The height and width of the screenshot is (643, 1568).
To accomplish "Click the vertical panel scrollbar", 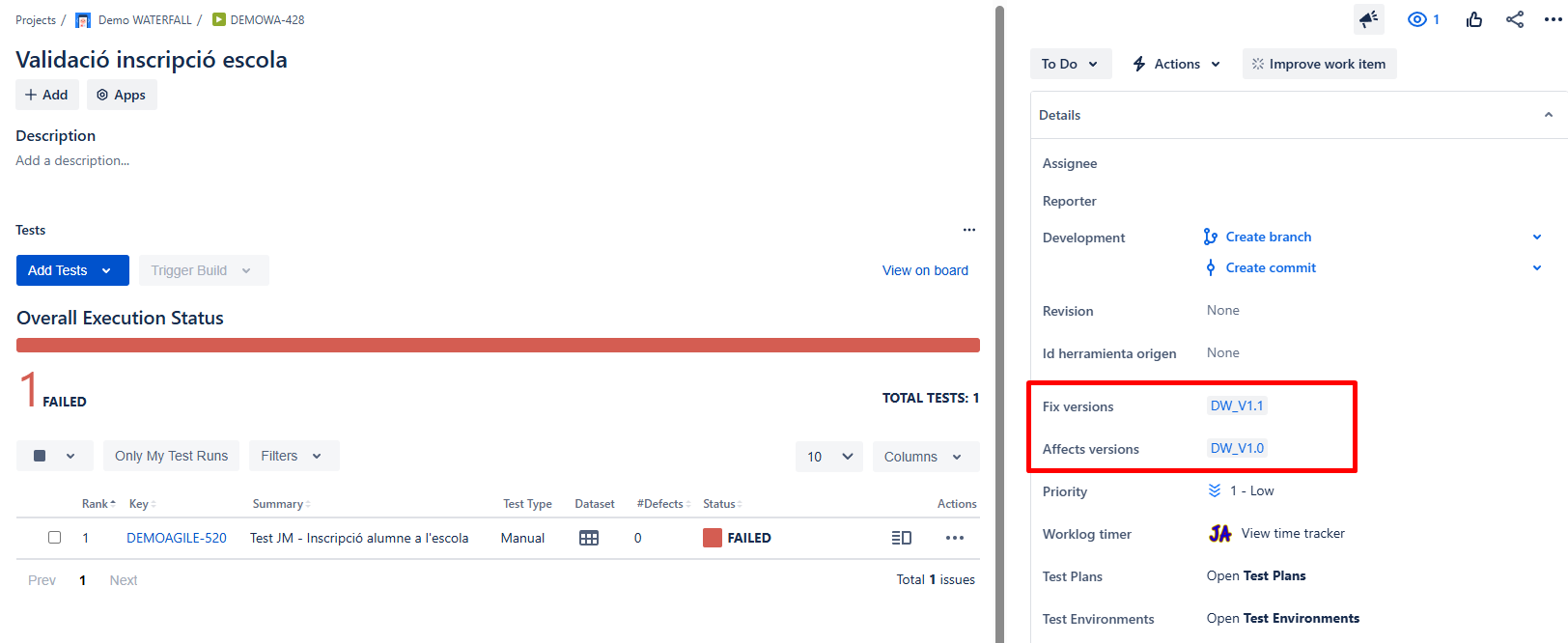I will pos(999,323).
